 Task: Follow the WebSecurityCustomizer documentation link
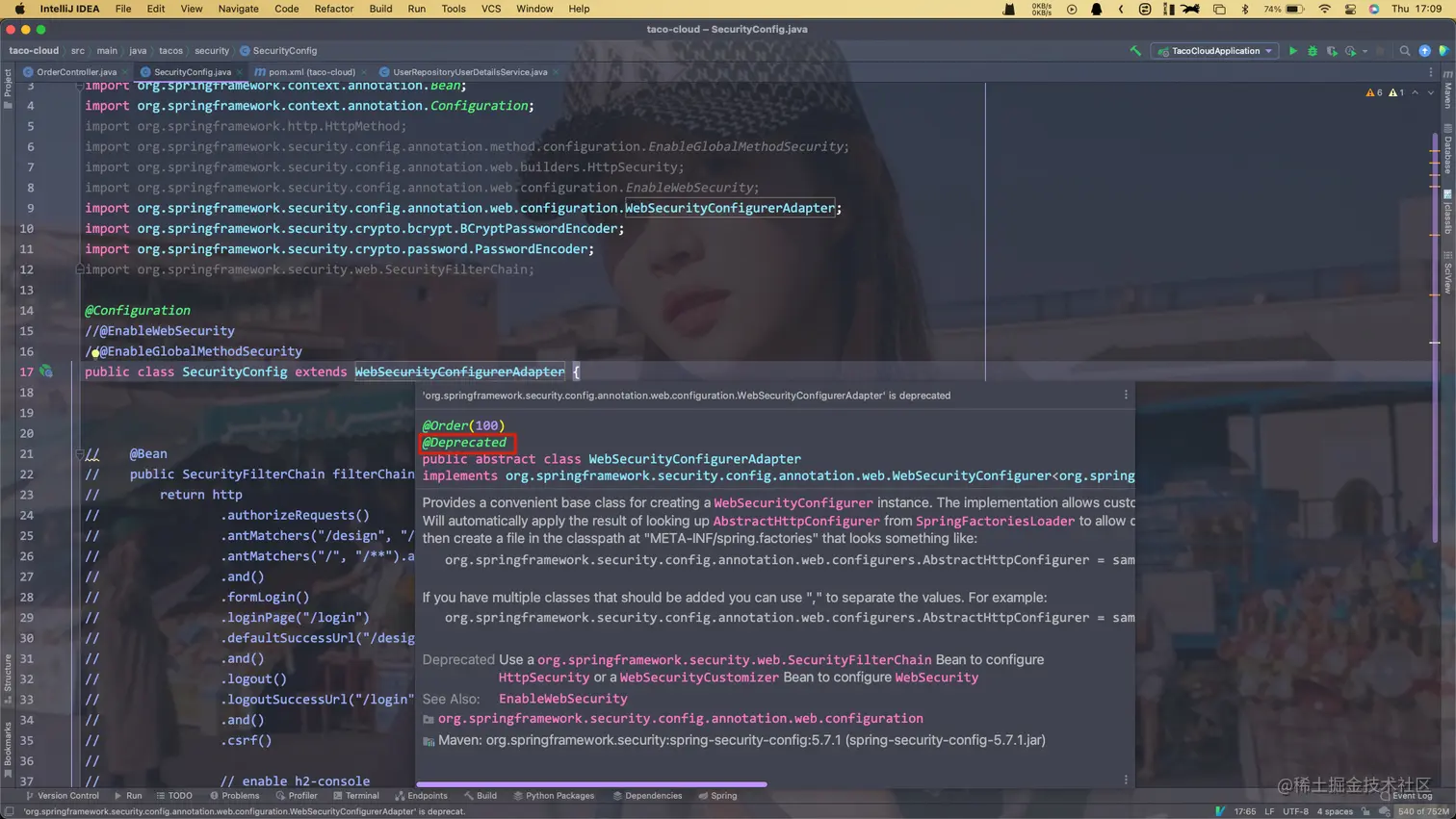(x=699, y=678)
